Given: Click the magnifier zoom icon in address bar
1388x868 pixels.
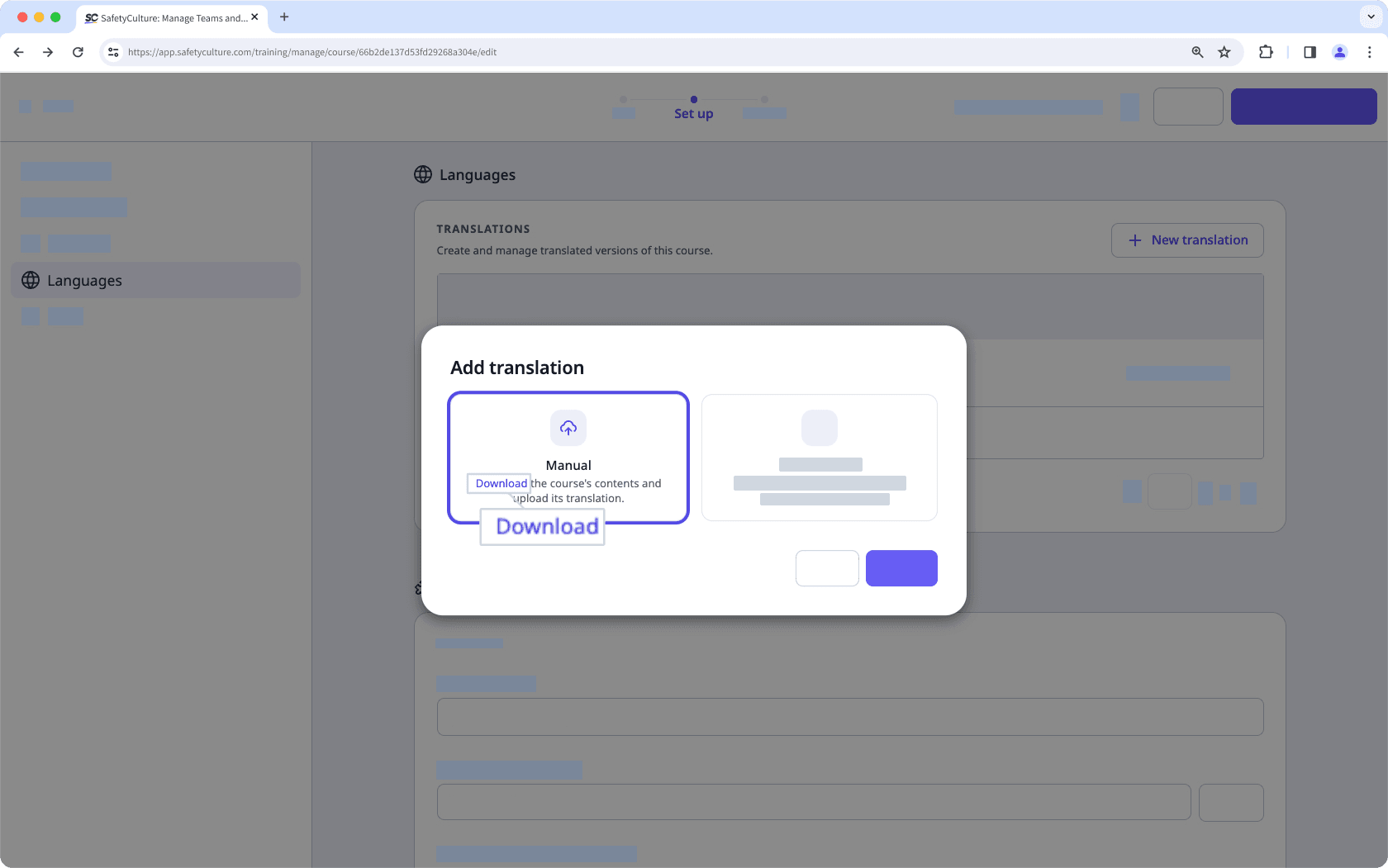Looking at the screenshot, I should click(x=1196, y=51).
